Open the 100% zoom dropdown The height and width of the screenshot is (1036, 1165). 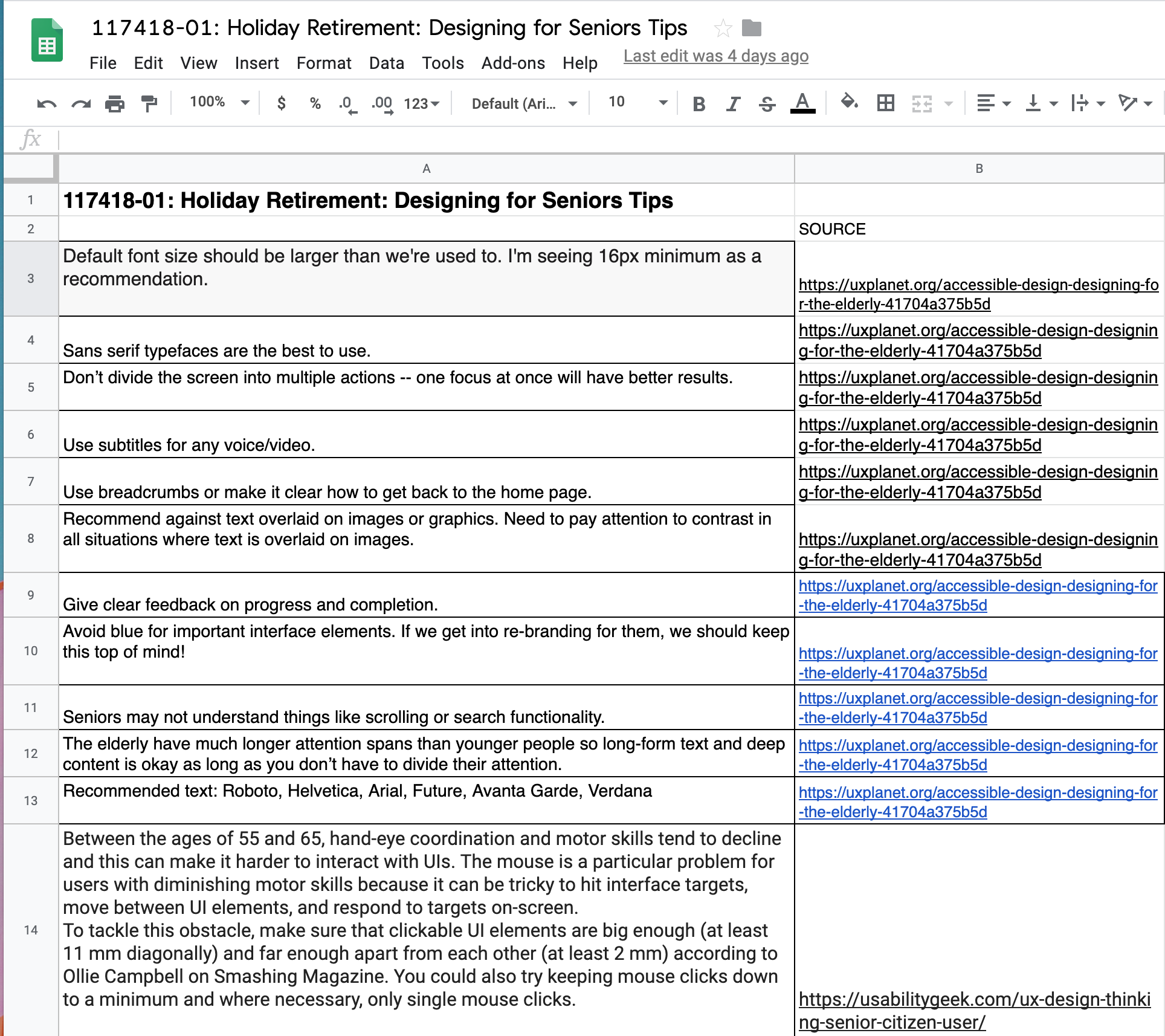coord(219,102)
